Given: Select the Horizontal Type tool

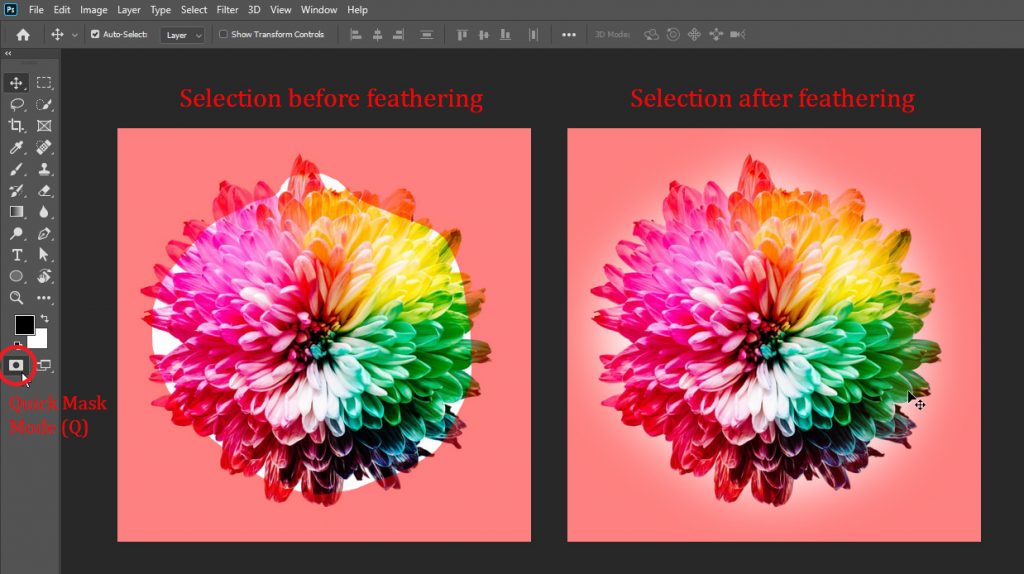Looking at the screenshot, I should (17, 255).
